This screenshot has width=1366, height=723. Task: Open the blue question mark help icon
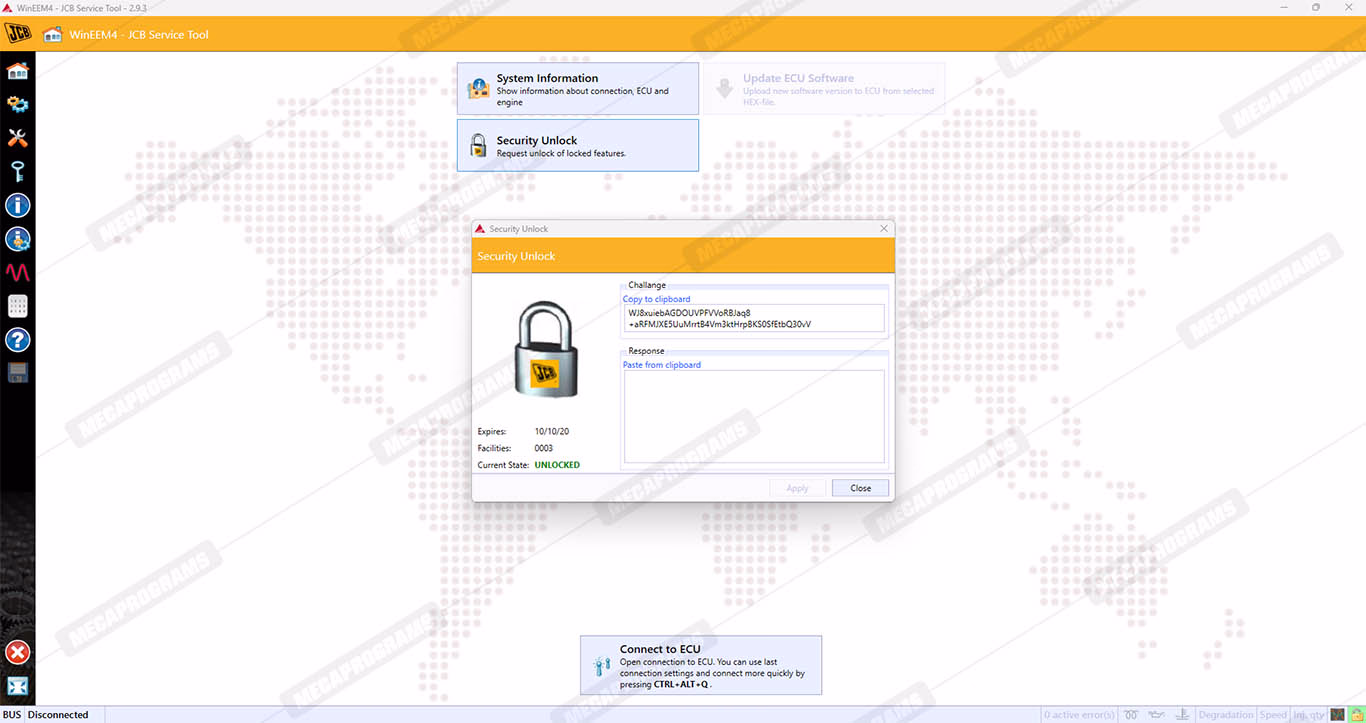pyautogui.click(x=17, y=340)
